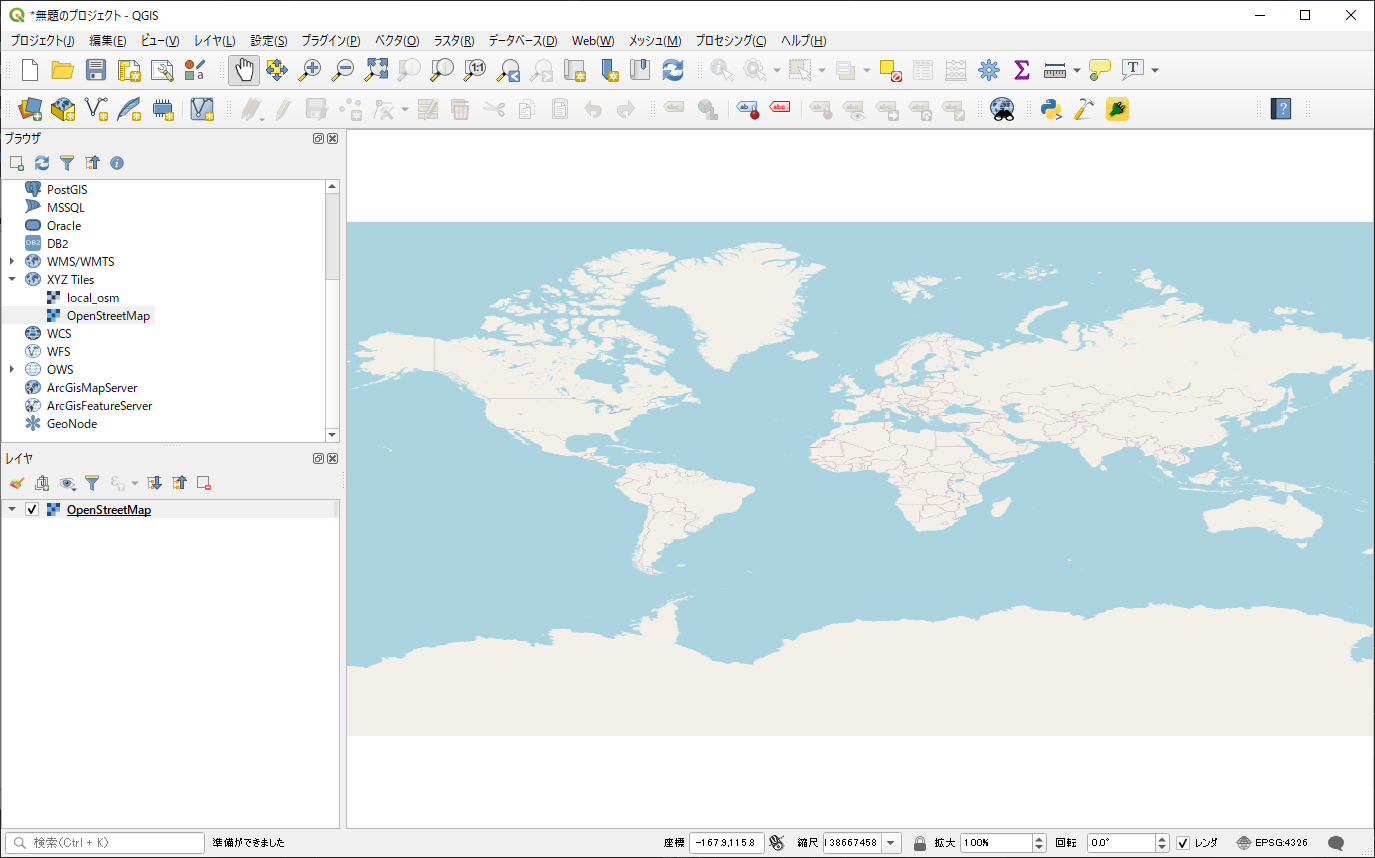
Task: Show map tips speech bubble
Action: pyautogui.click(x=1100, y=70)
